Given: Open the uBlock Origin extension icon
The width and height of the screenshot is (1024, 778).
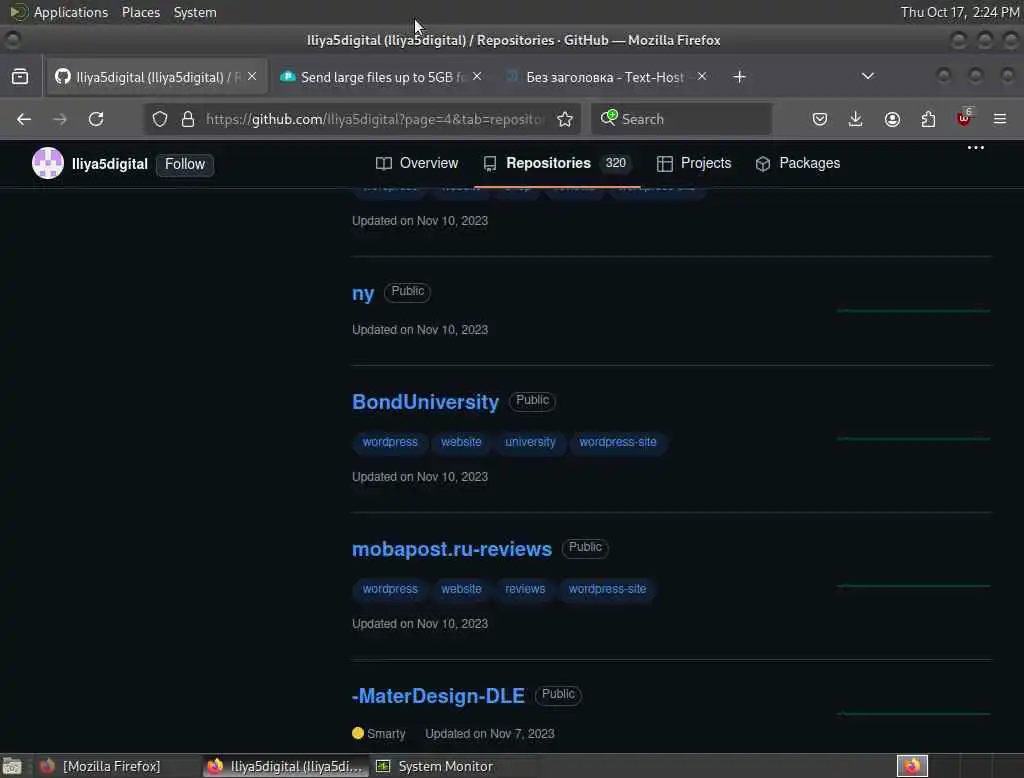Looking at the screenshot, I should click(x=964, y=118).
